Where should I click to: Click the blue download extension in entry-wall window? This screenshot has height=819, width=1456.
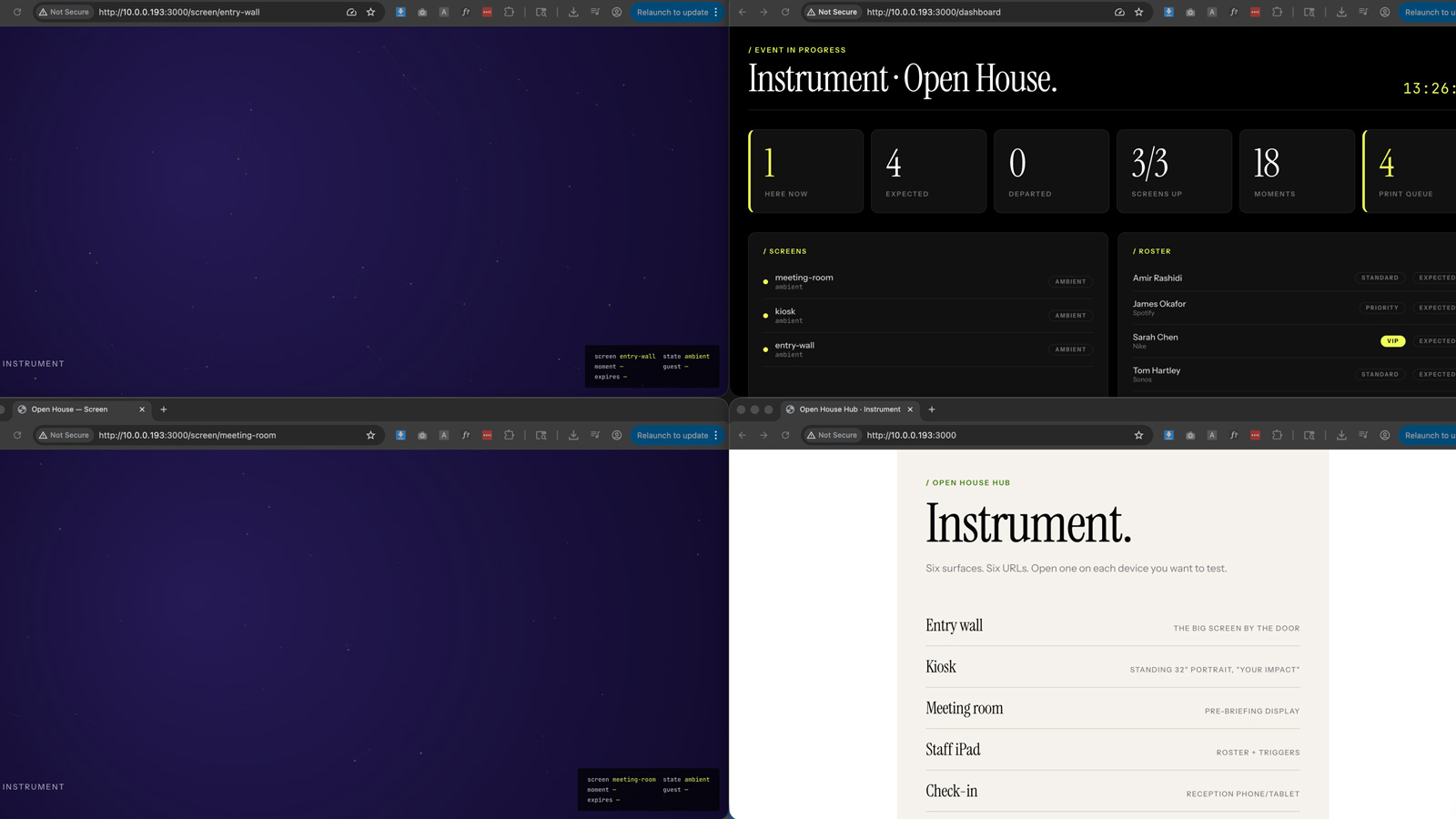(x=400, y=12)
